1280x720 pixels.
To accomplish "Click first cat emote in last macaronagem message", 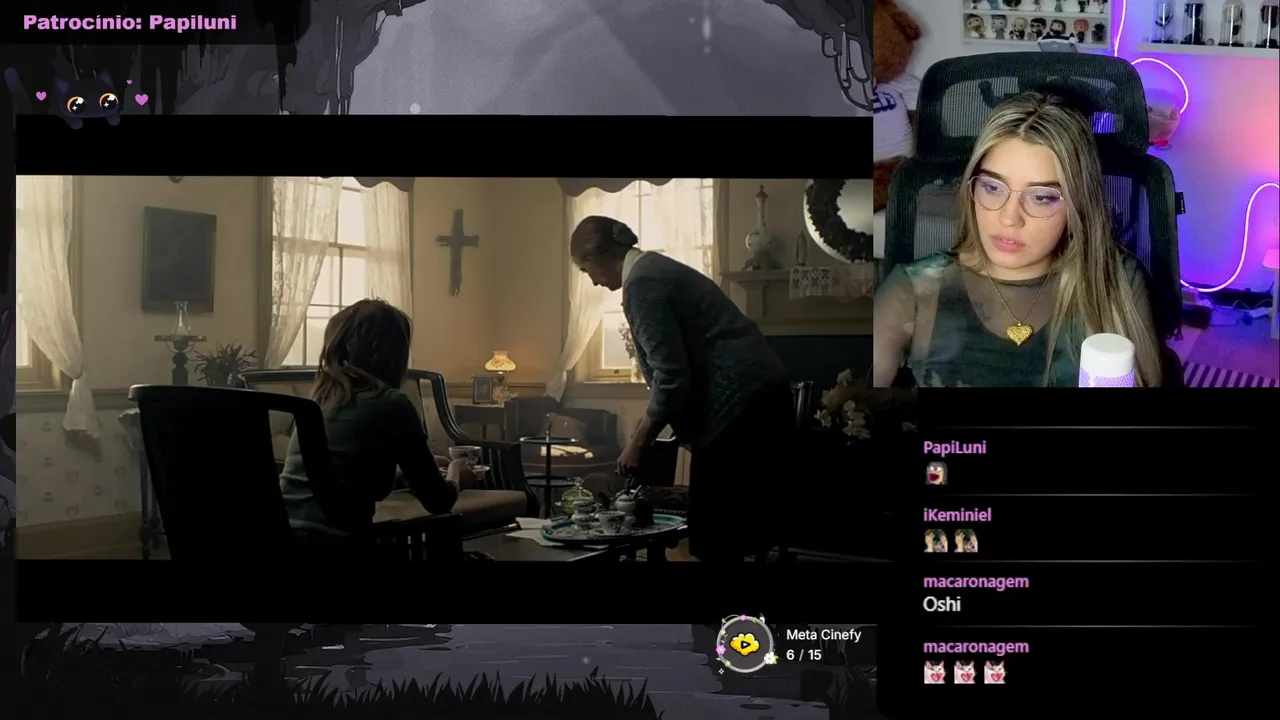I will click(x=935, y=673).
